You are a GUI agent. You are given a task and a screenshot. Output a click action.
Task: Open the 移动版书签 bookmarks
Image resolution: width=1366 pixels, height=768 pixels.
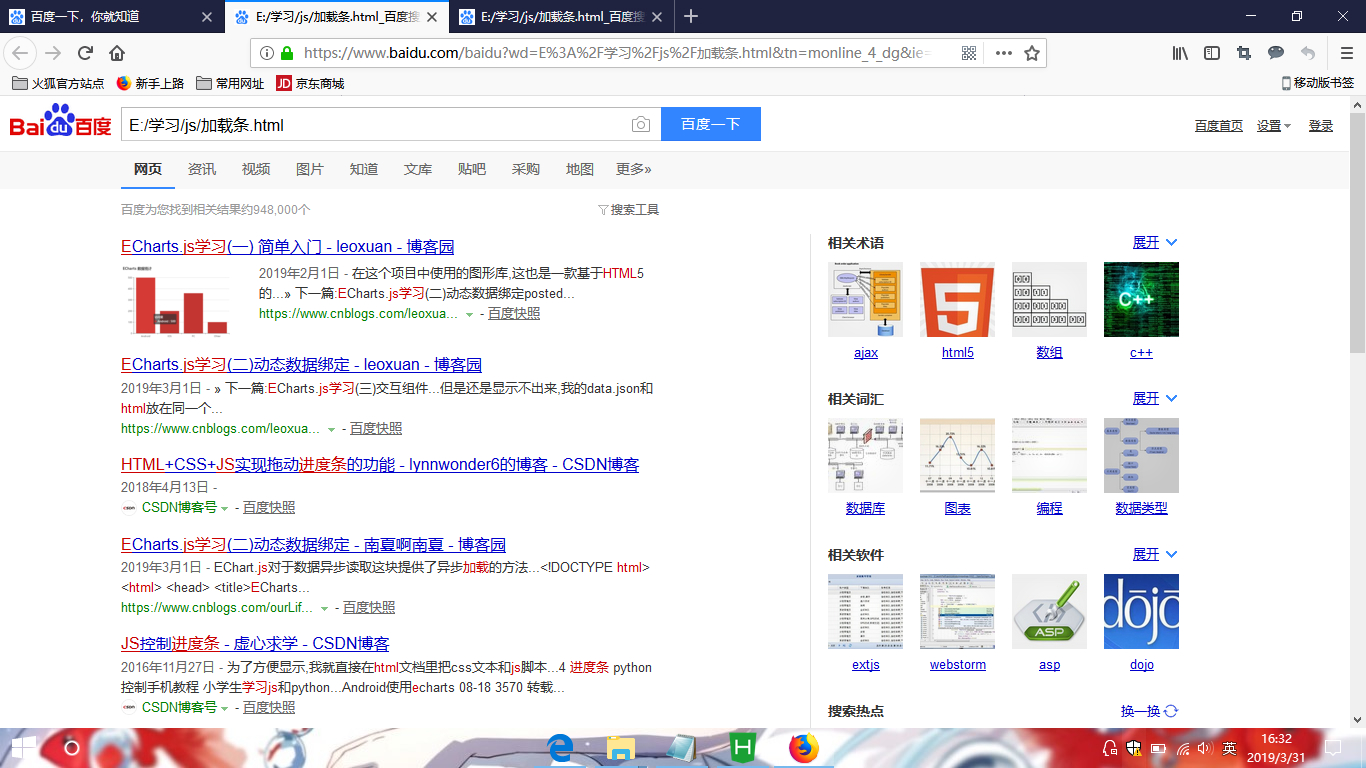pyautogui.click(x=1318, y=83)
